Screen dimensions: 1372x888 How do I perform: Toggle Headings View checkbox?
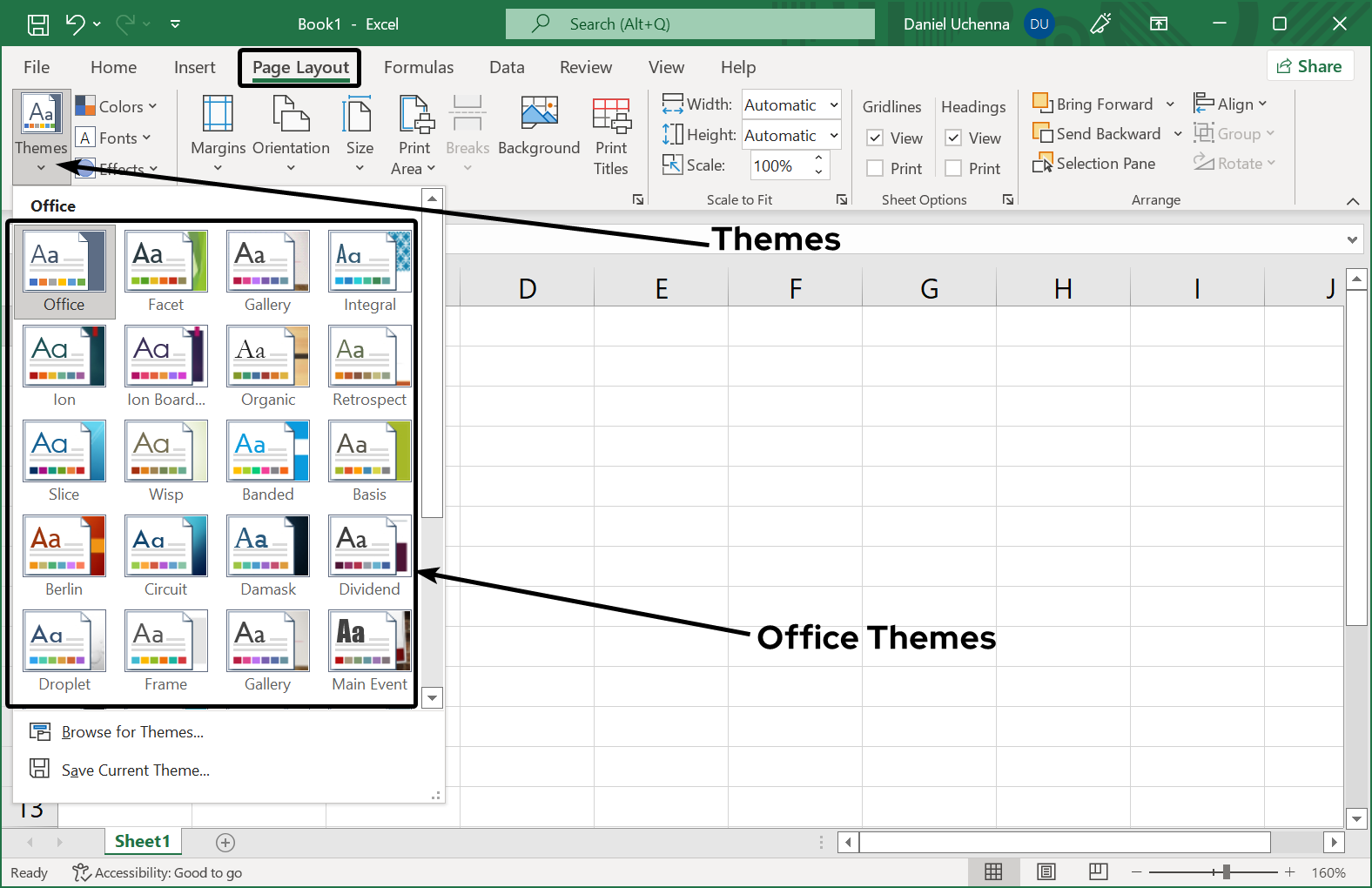coord(954,138)
